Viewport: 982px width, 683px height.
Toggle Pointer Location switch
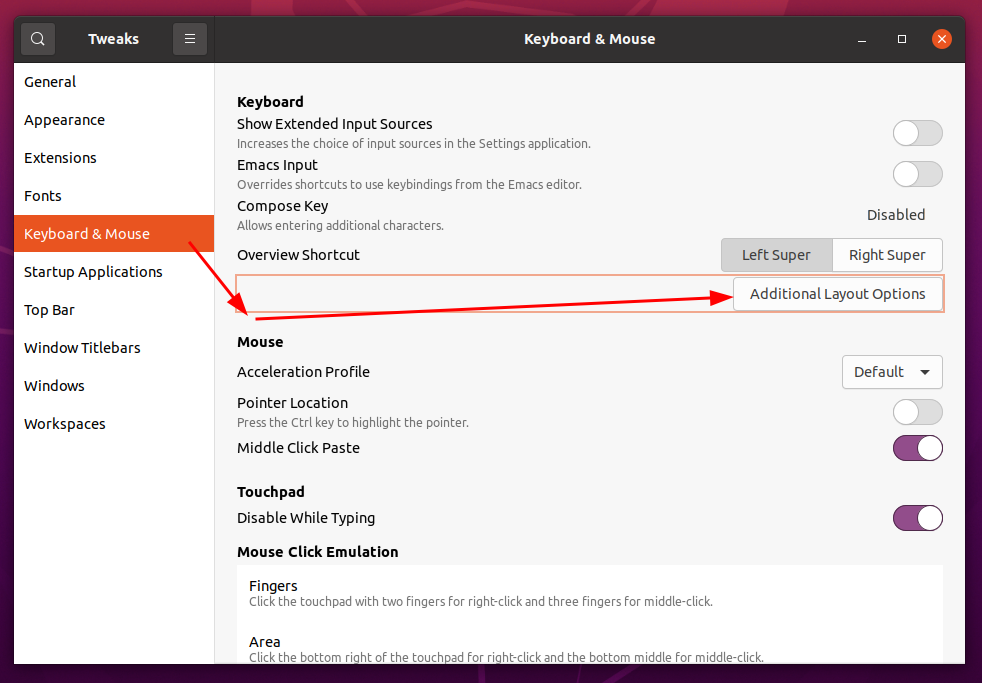pyautogui.click(x=917, y=412)
